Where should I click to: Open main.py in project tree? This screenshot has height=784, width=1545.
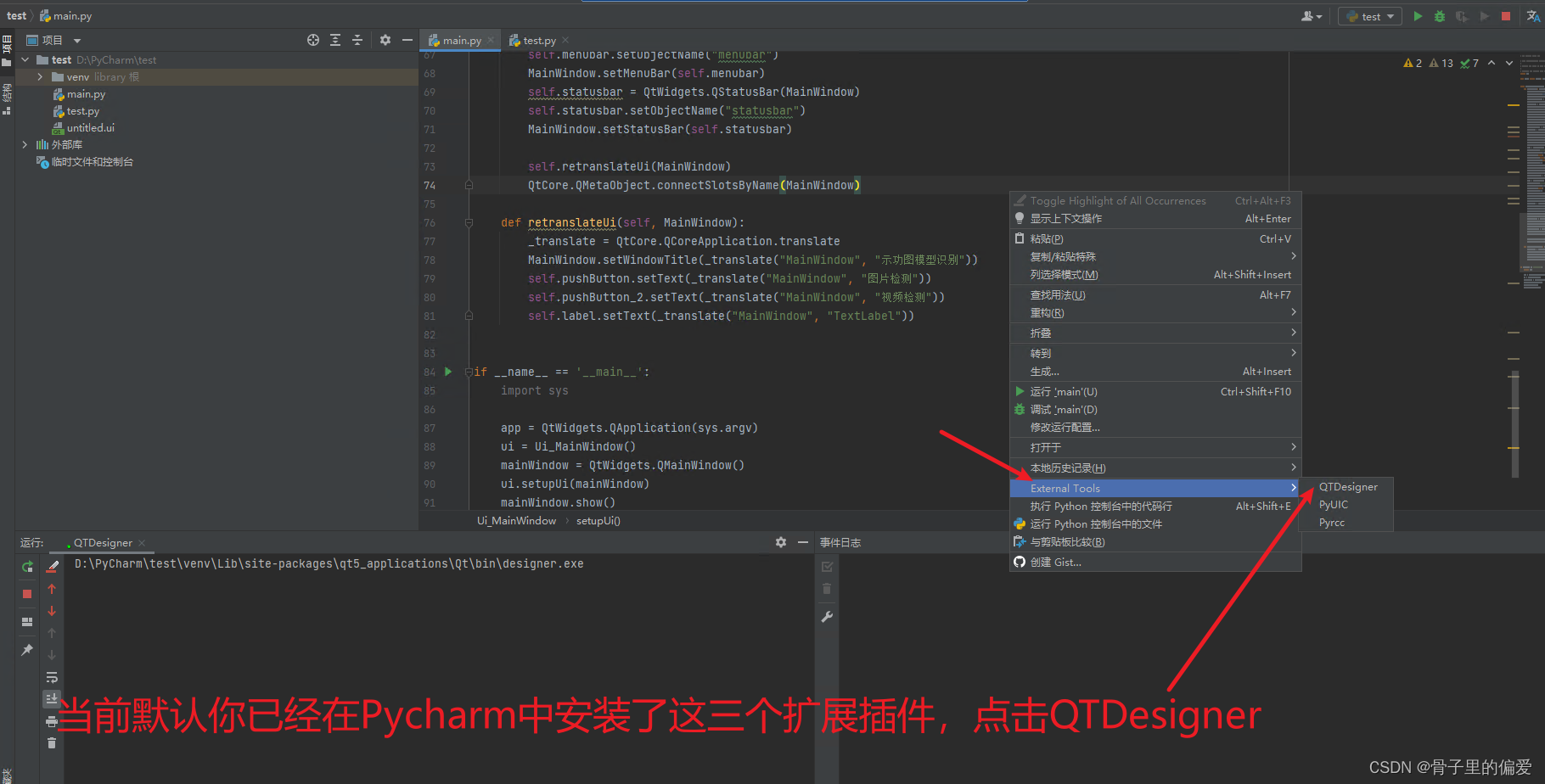click(x=86, y=94)
